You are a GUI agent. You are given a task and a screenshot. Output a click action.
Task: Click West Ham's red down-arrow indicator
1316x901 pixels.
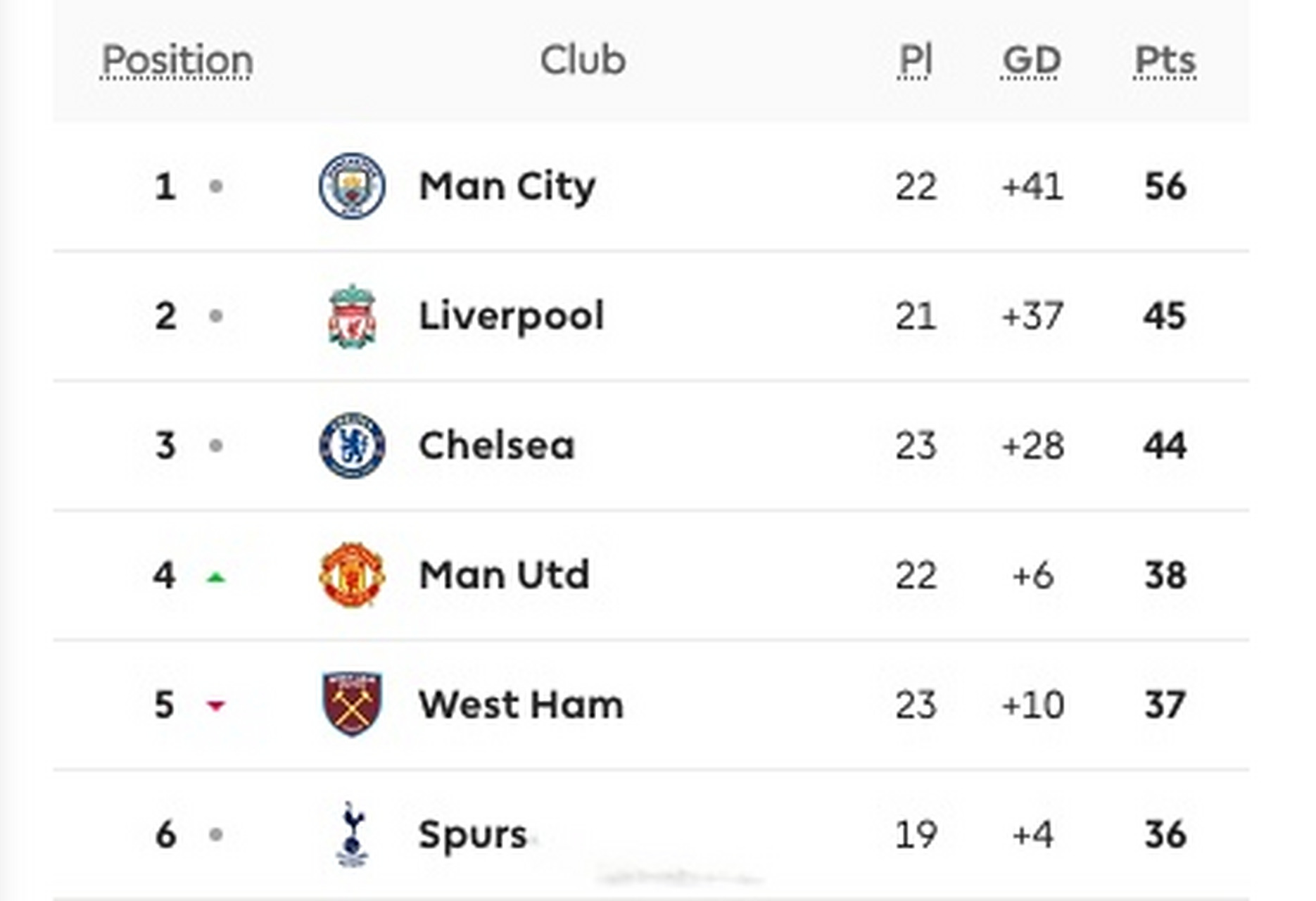216,705
